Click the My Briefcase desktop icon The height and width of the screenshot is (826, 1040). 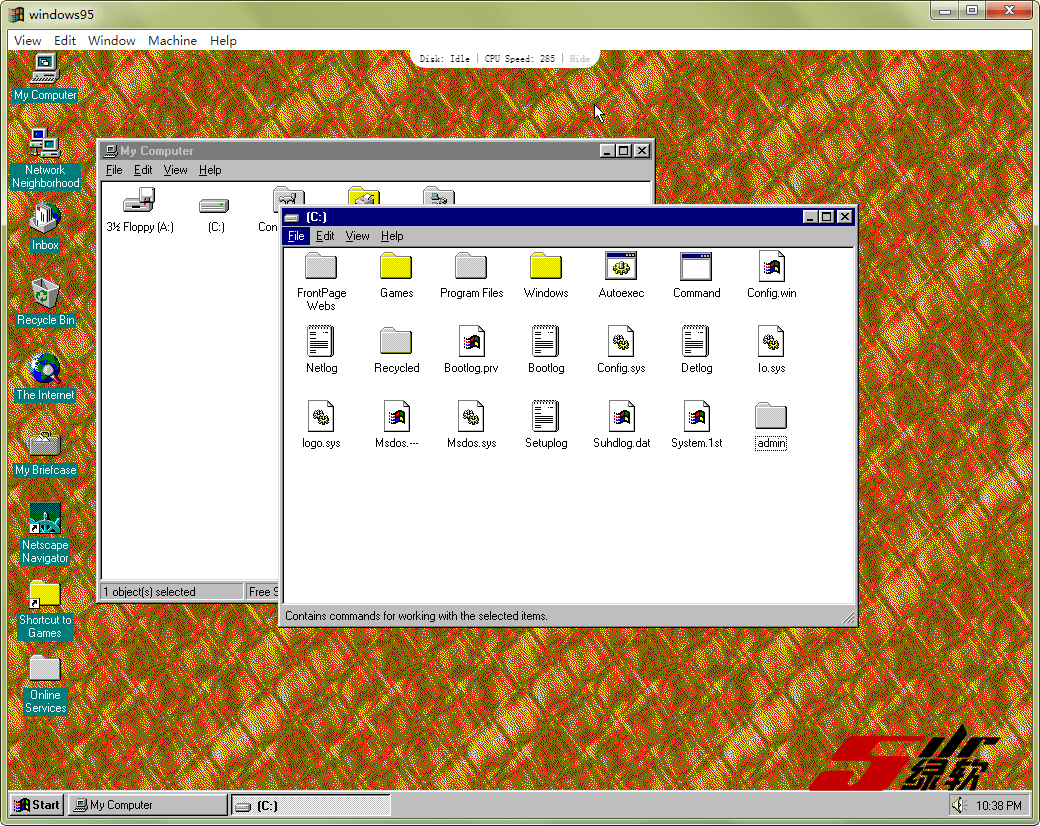pyautogui.click(x=45, y=445)
